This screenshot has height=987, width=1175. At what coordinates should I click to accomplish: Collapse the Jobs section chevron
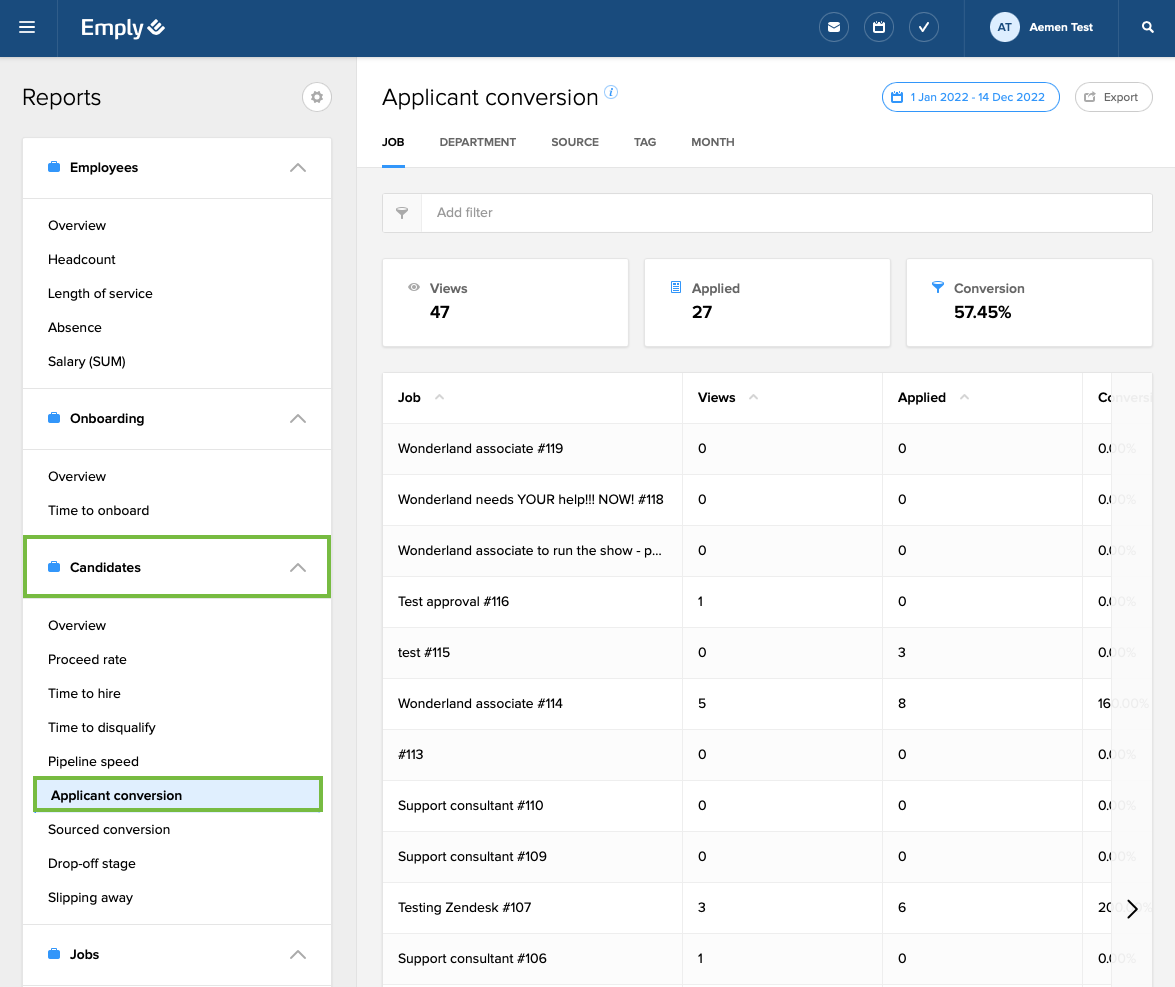point(297,955)
